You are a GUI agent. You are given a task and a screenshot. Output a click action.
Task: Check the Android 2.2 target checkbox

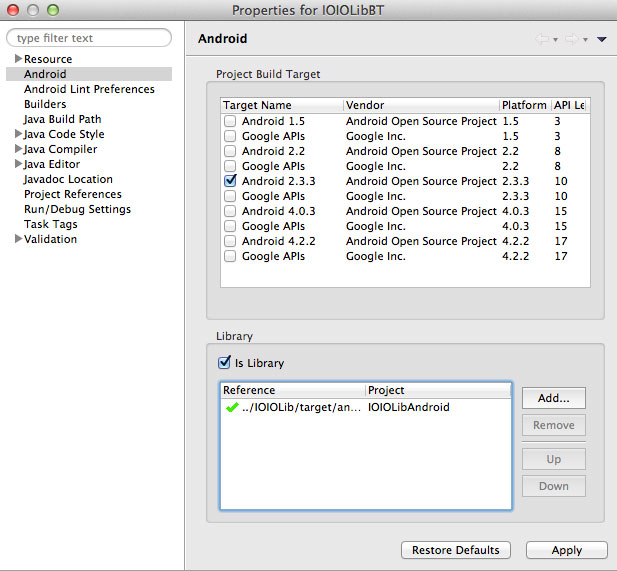[x=230, y=151]
